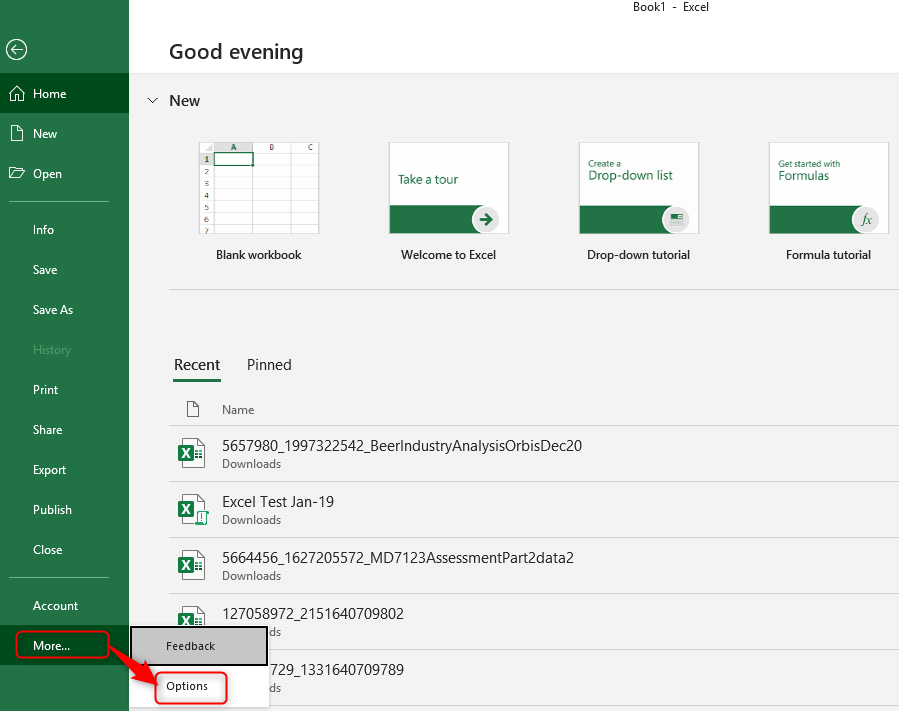Image resolution: width=899 pixels, height=711 pixels.
Task: Sort by the Name column header
Action: tap(238, 409)
